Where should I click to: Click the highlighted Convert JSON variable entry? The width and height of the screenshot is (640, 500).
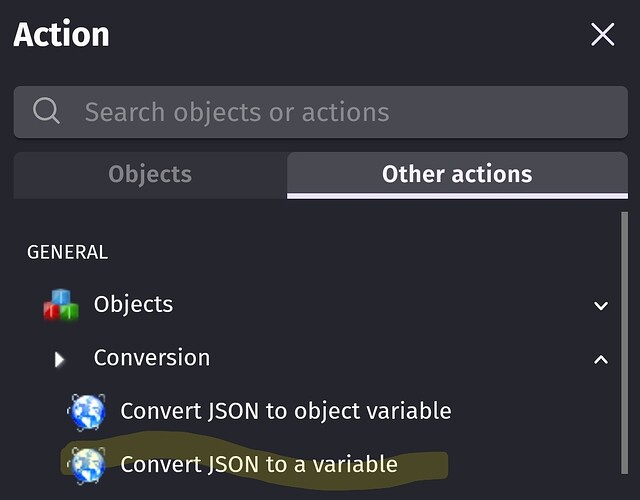(259, 464)
